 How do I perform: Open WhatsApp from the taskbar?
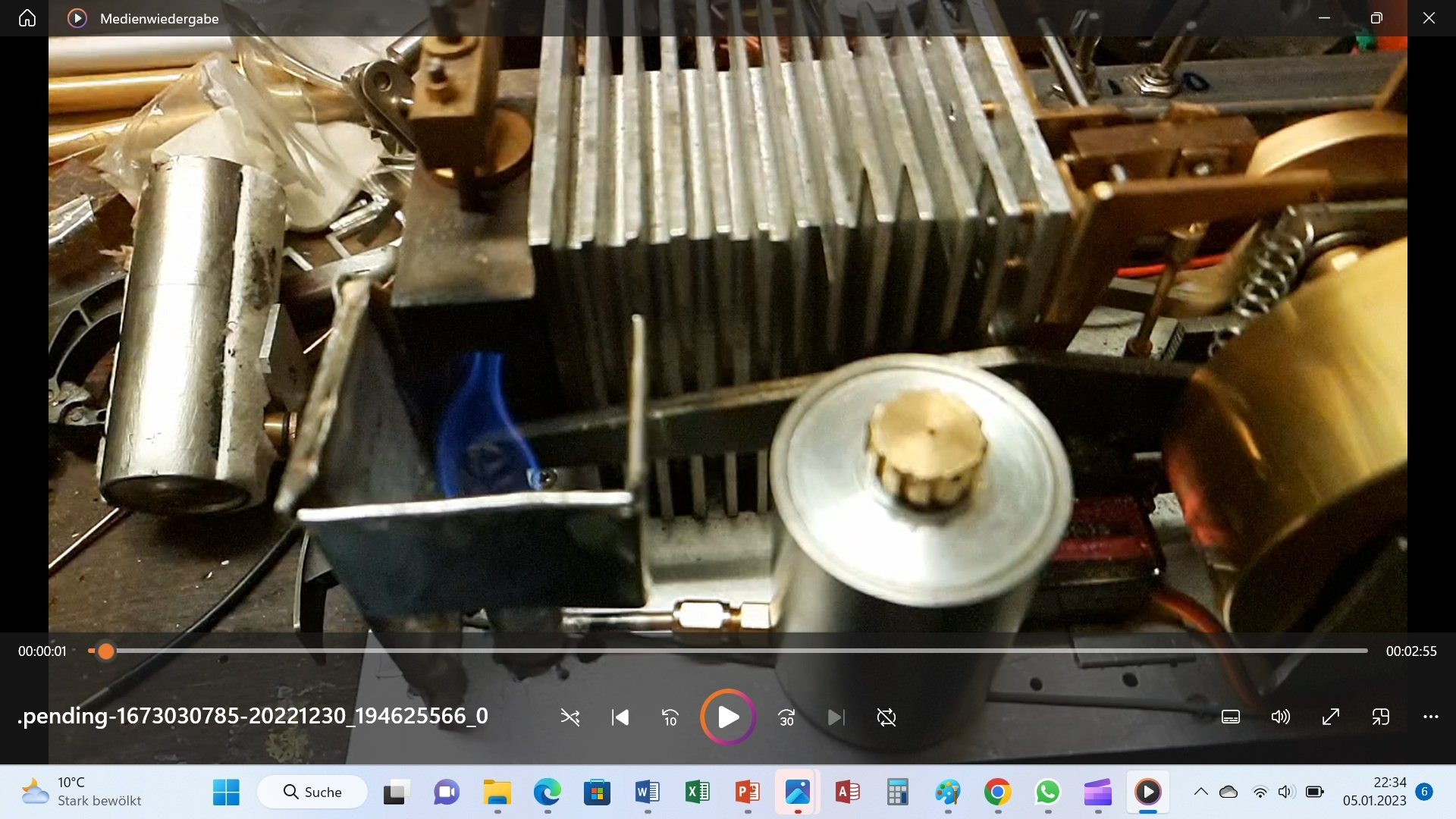click(x=1047, y=792)
